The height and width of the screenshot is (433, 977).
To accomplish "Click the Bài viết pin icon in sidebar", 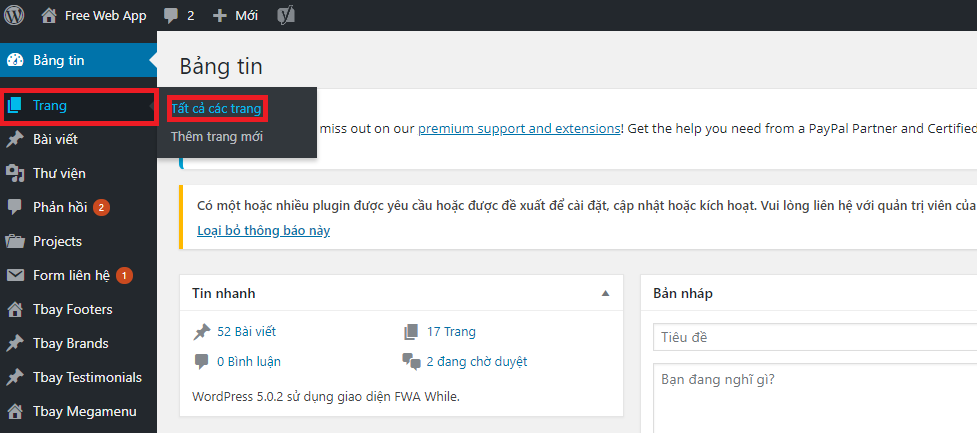I will coord(15,139).
